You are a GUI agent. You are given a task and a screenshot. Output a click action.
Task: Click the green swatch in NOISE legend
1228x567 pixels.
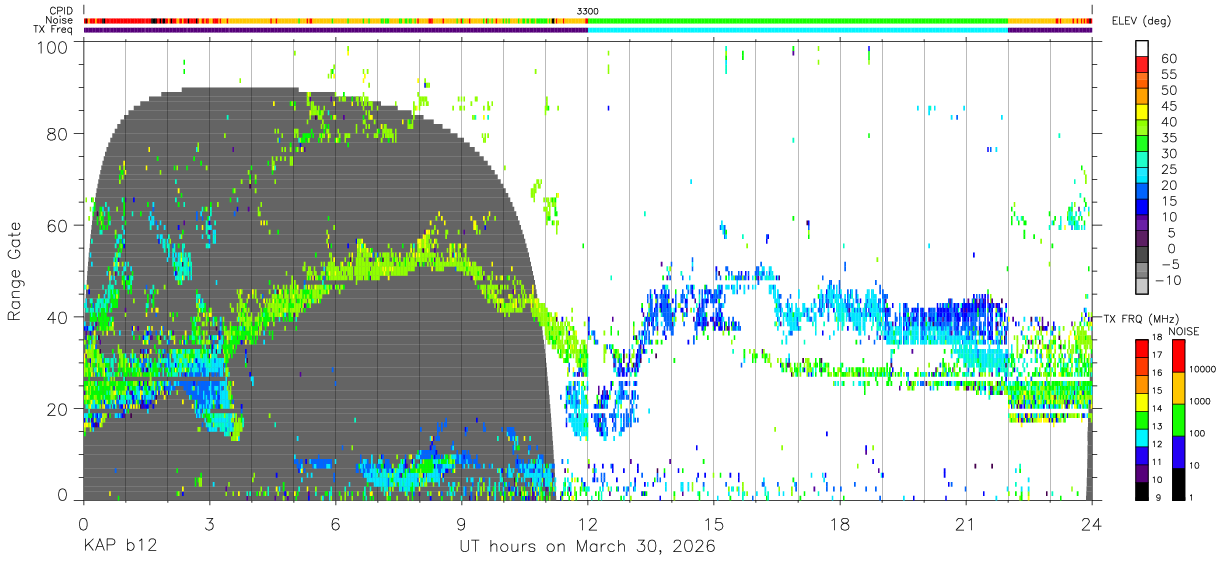[1178, 419]
